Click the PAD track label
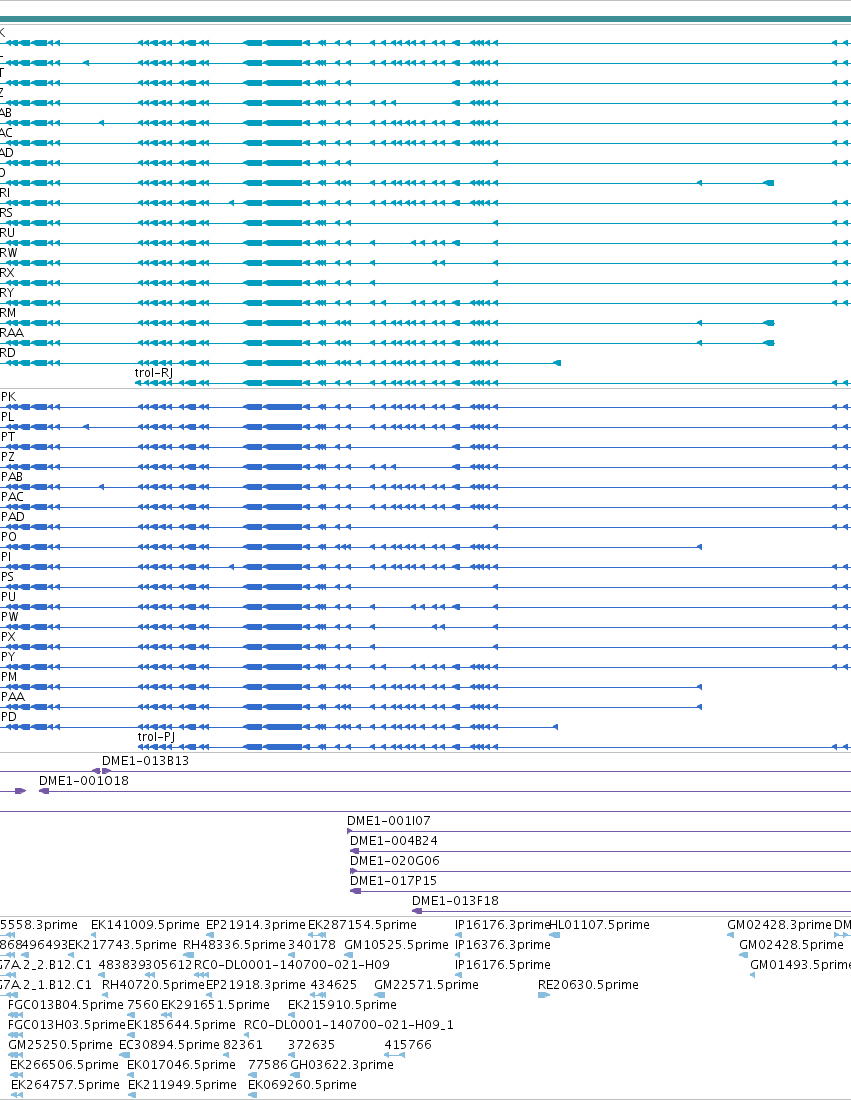Screen dimensions: 851x1100 click(x=13, y=517)
